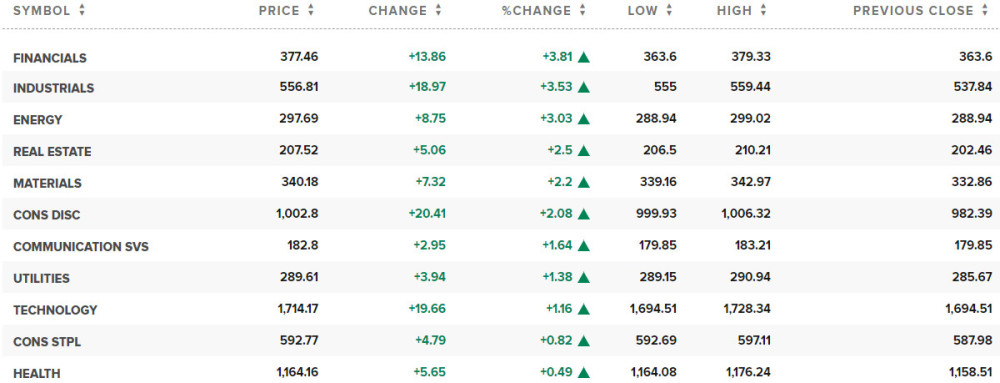Screen dimensions: 1000x383
Task: Select COMMUNICATION SVS sector
Action: click(81, 247)
